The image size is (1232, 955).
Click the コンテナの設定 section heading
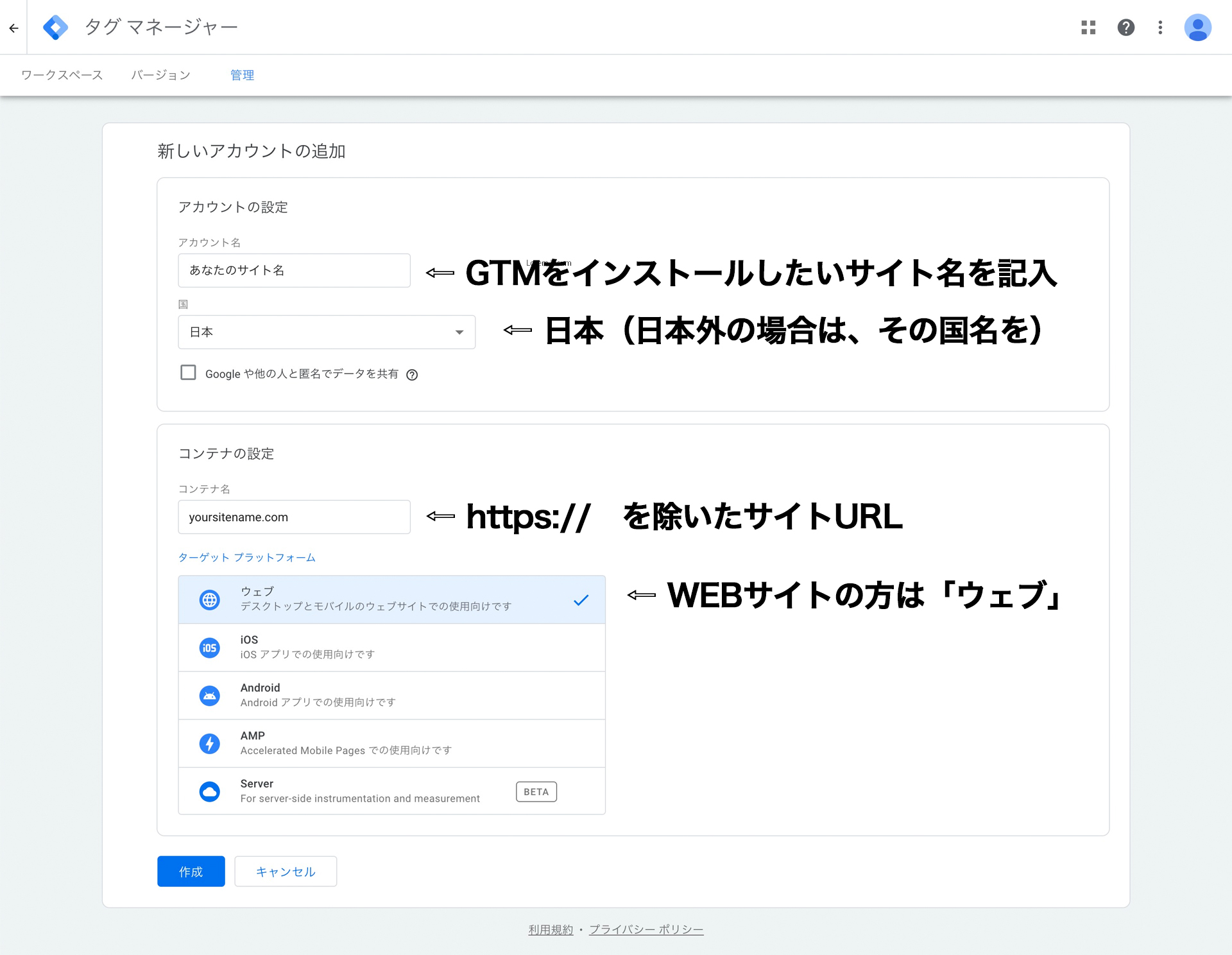click(226, 454)
